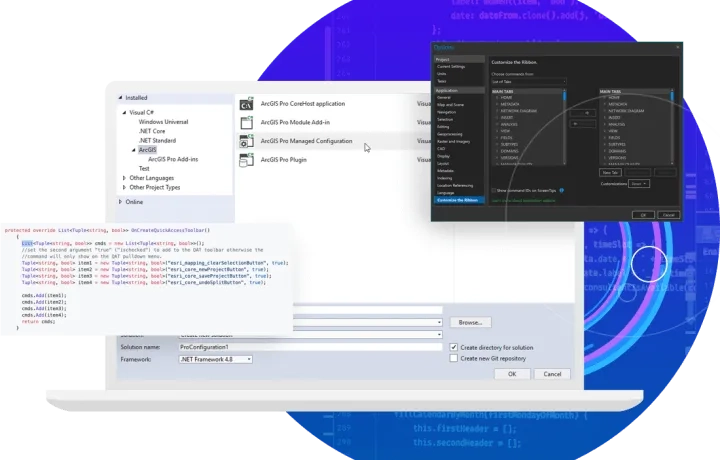
Task: Check Create new Git repository
Action: click(453, 358)
